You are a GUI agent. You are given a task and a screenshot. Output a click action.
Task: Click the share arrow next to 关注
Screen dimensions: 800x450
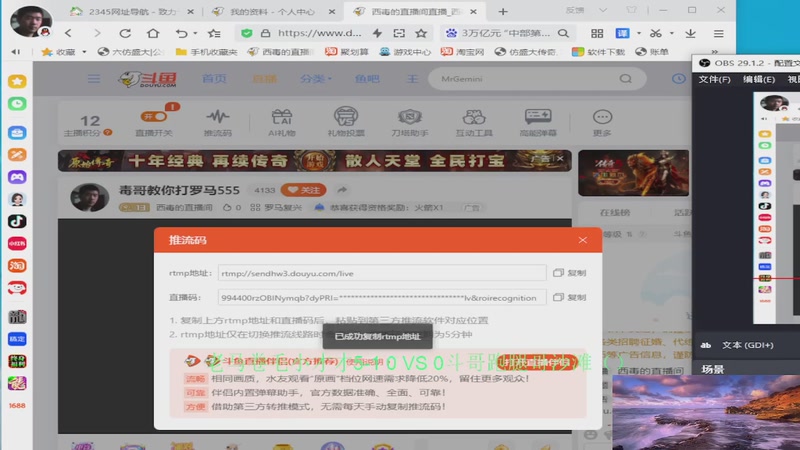tap(342, 190)
